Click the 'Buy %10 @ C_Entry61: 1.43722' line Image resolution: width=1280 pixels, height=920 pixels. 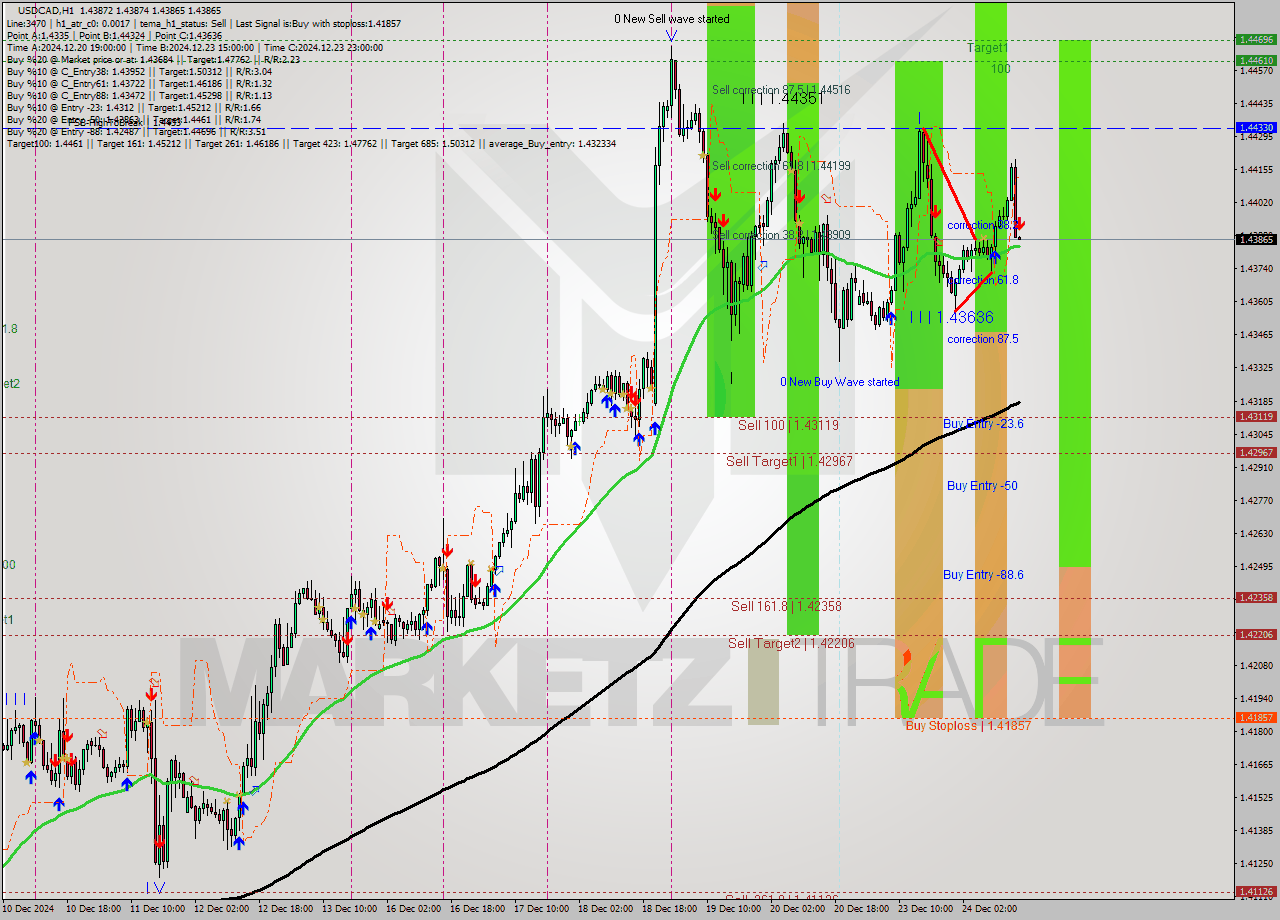click(139, 83)
